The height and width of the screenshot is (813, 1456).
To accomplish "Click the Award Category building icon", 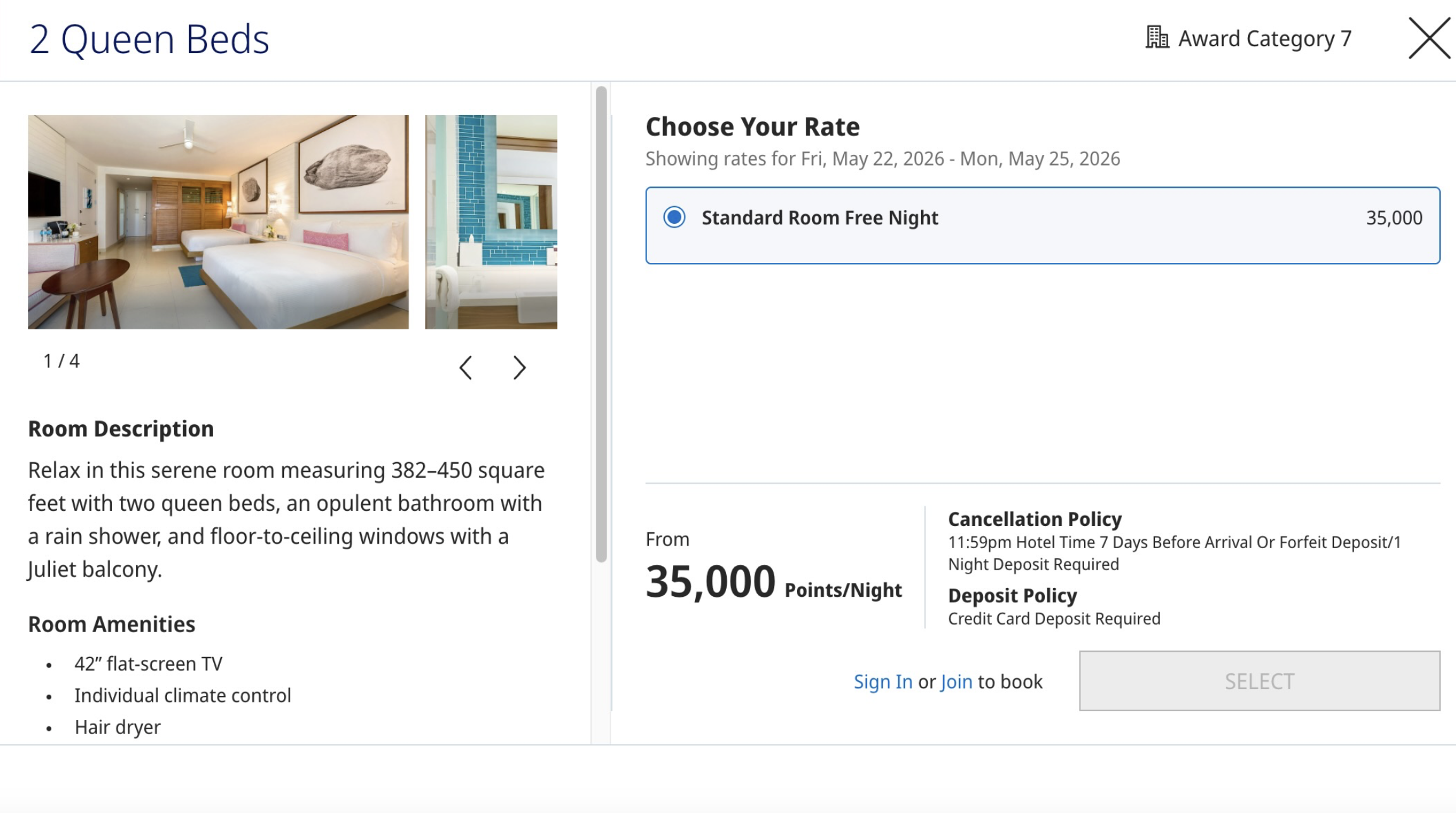I will 1157,38.
